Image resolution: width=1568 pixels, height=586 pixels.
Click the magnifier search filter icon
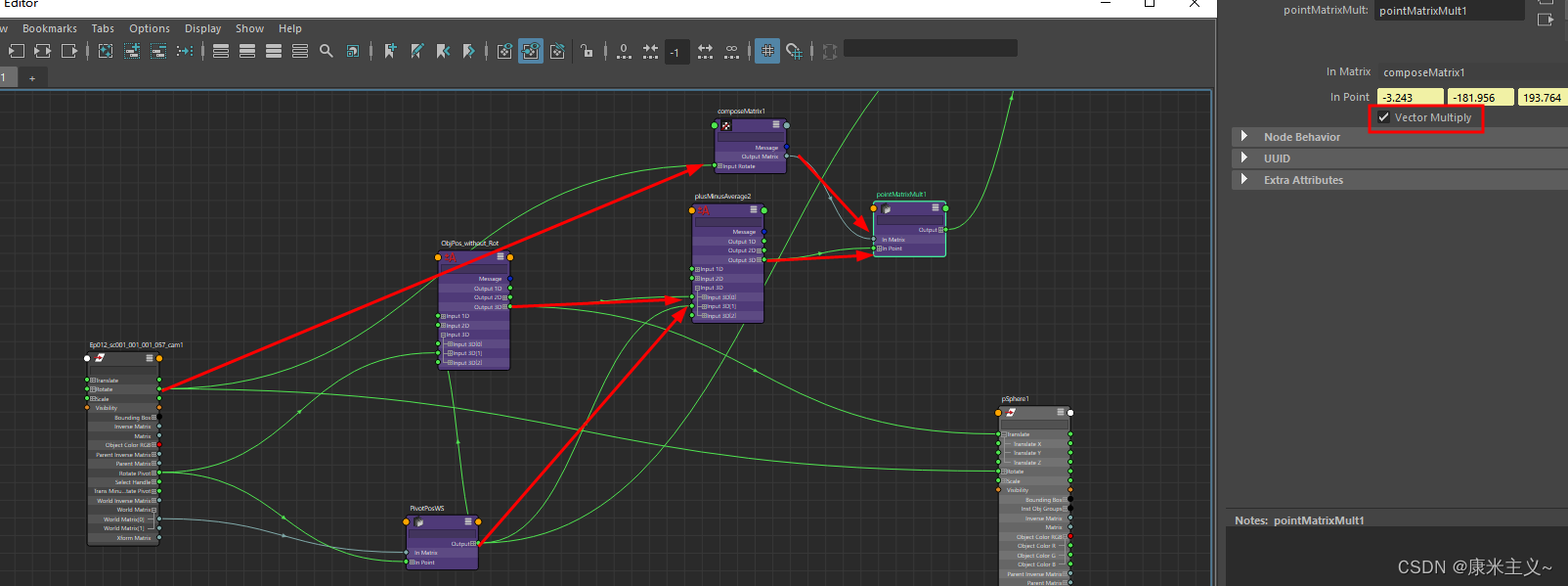[x=327, y=51]
